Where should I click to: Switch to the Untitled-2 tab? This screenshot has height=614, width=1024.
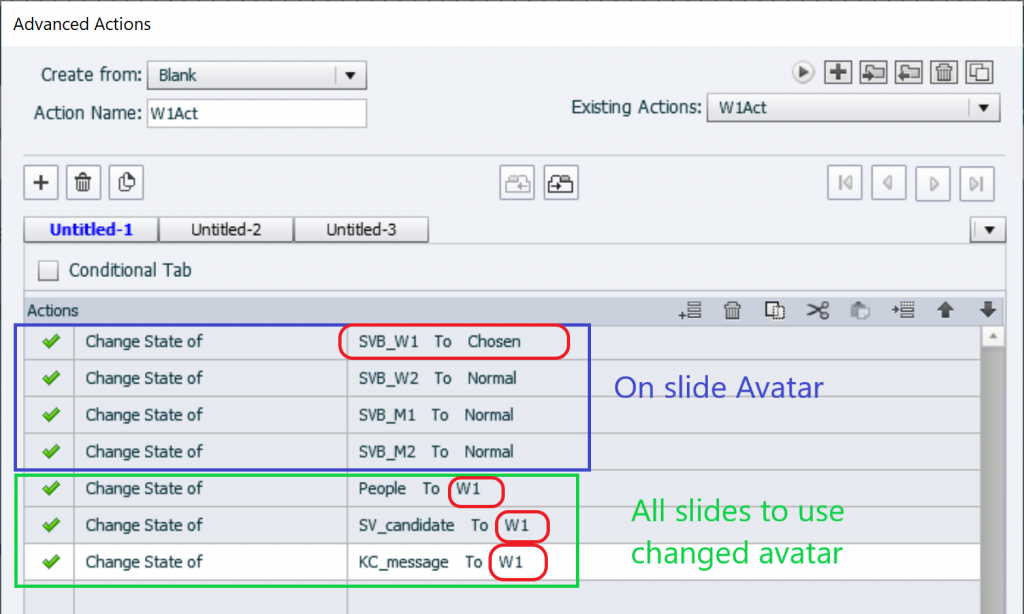(226, 230)
